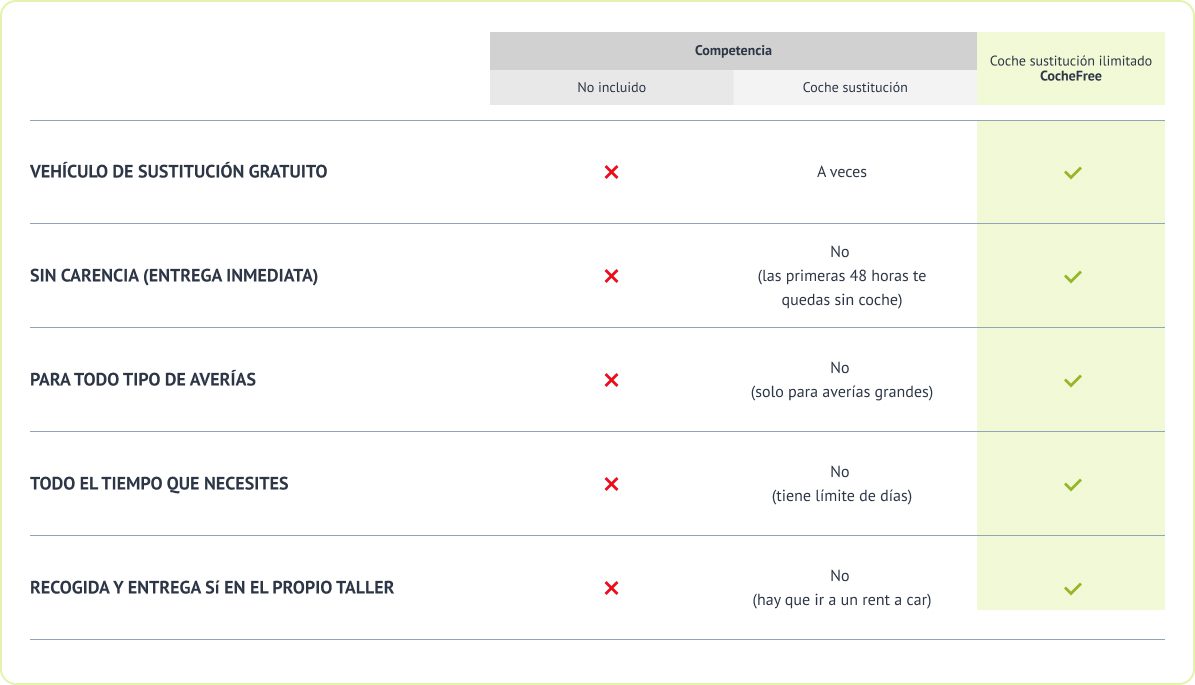Click 'solo para averías grandes' cell text
Image resolution: width=1195 pixels, height=685 pixels.
[x=841, y=392]
